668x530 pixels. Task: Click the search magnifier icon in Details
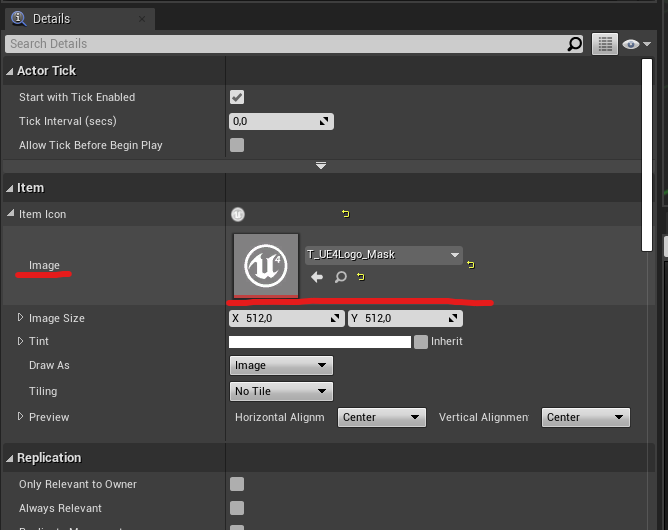coord(574,44)
